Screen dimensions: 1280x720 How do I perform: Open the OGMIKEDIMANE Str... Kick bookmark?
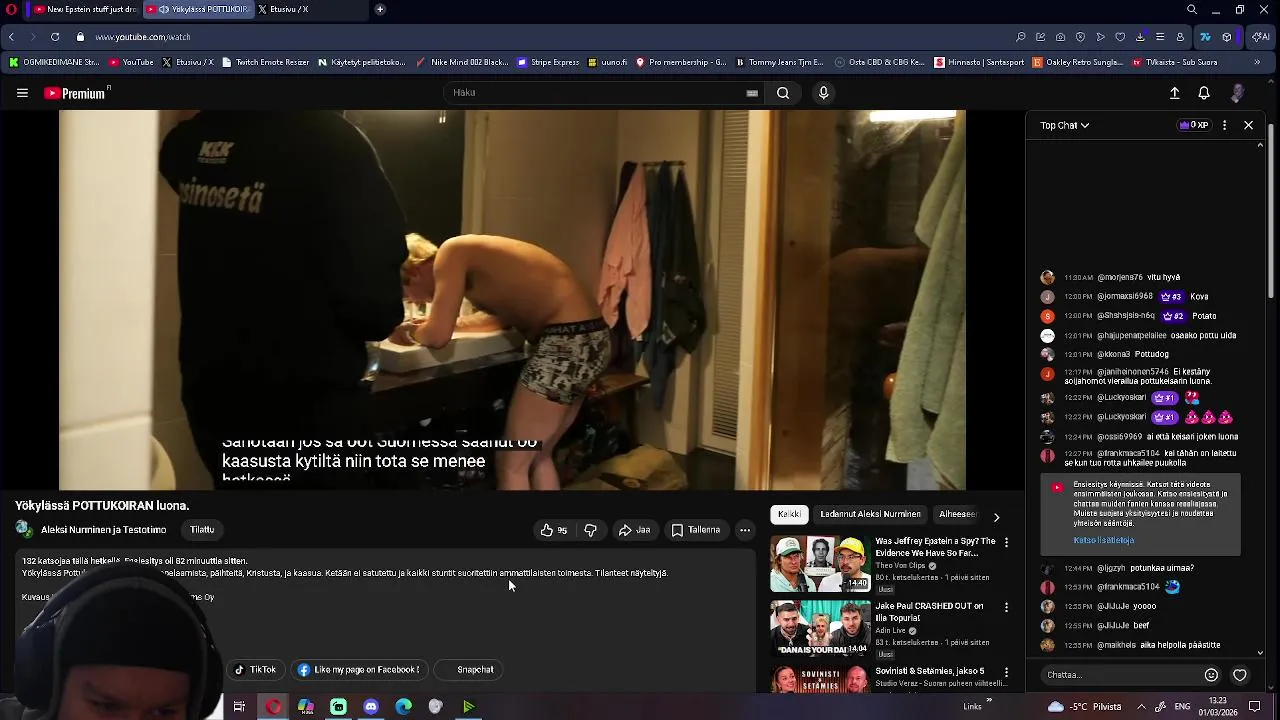[x=54, y=62]
